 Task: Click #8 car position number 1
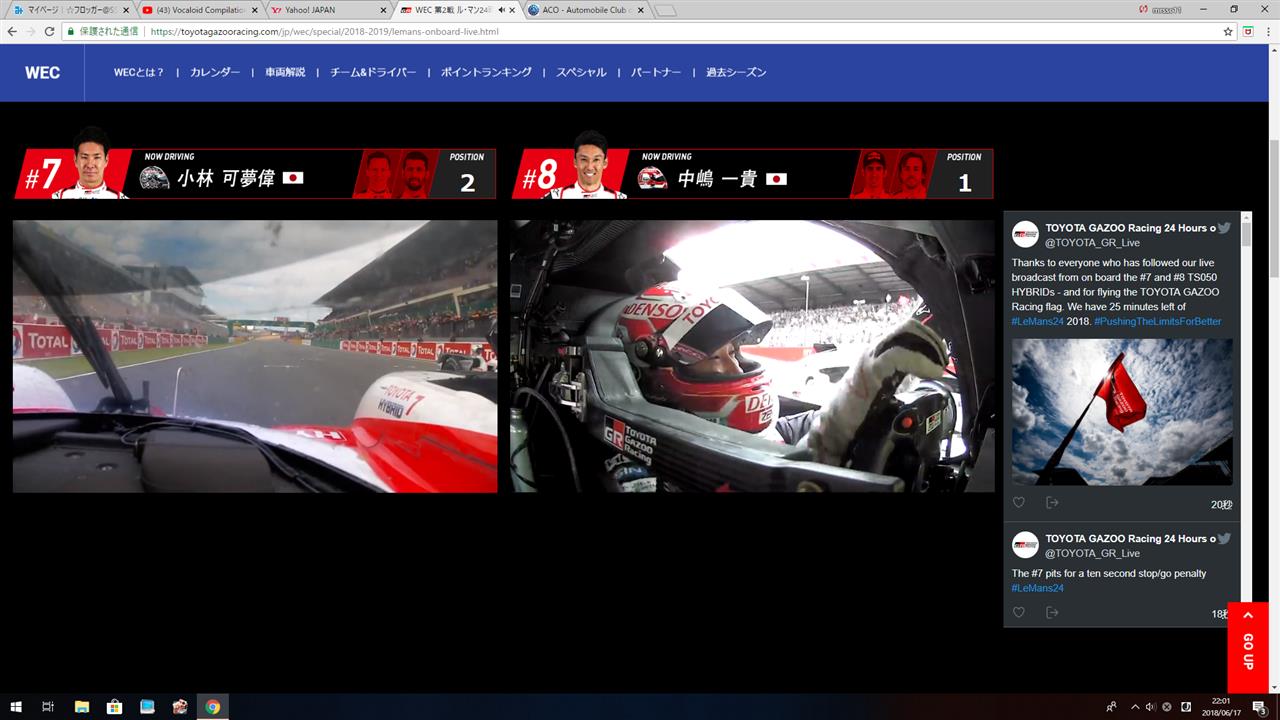[x=964, y=183]
